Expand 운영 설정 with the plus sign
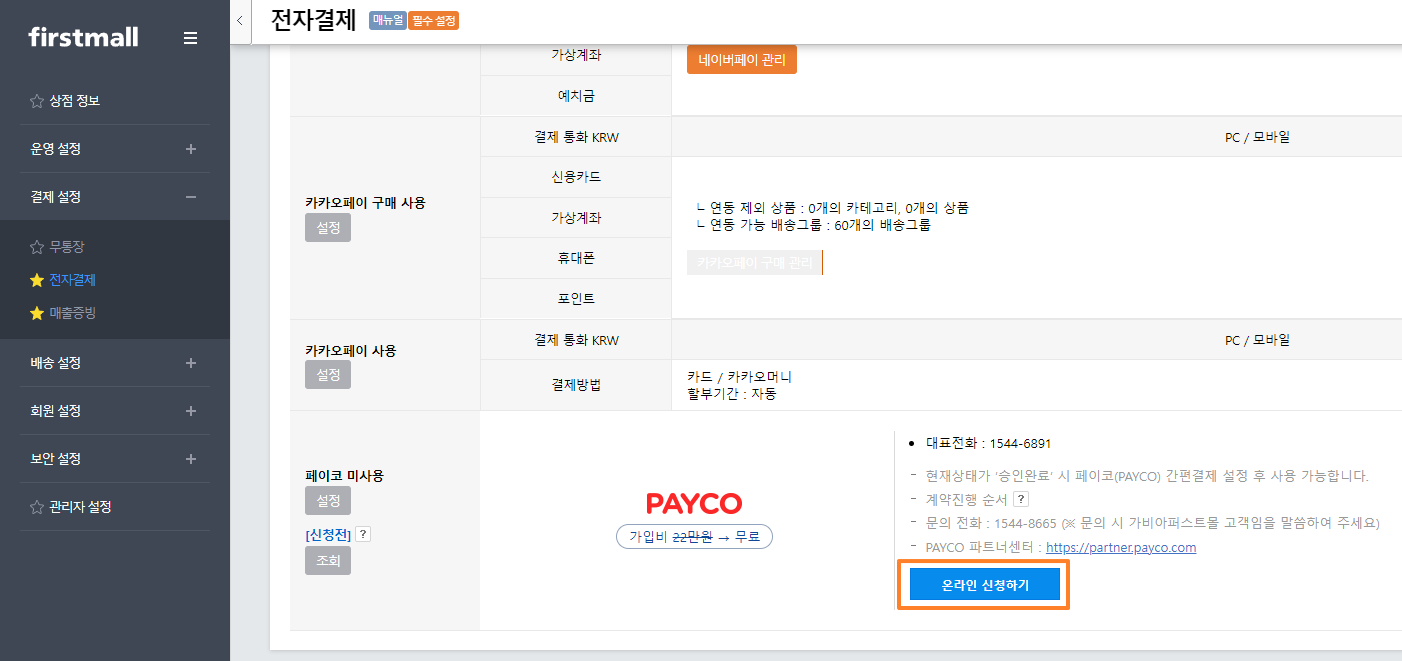Screen dimensions: 1402x661 (191, 149)
